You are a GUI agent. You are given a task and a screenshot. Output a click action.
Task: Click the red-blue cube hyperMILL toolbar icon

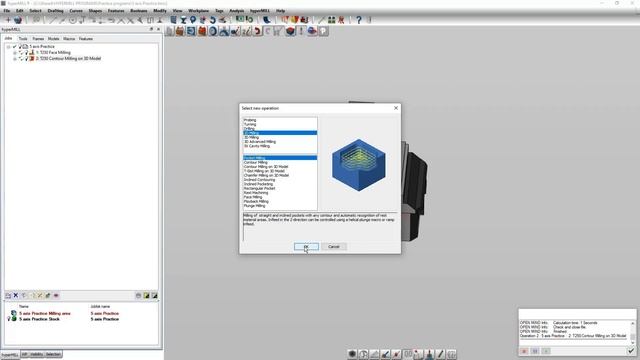point(290,31)
